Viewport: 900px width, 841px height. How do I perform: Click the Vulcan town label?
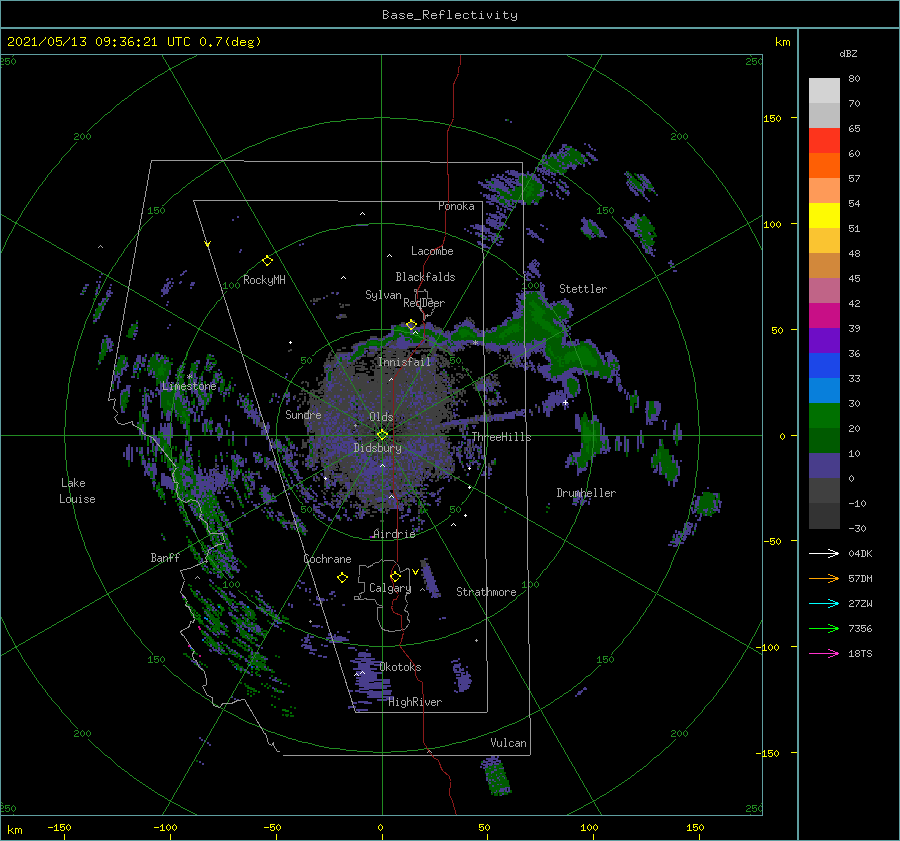point(509,743)
